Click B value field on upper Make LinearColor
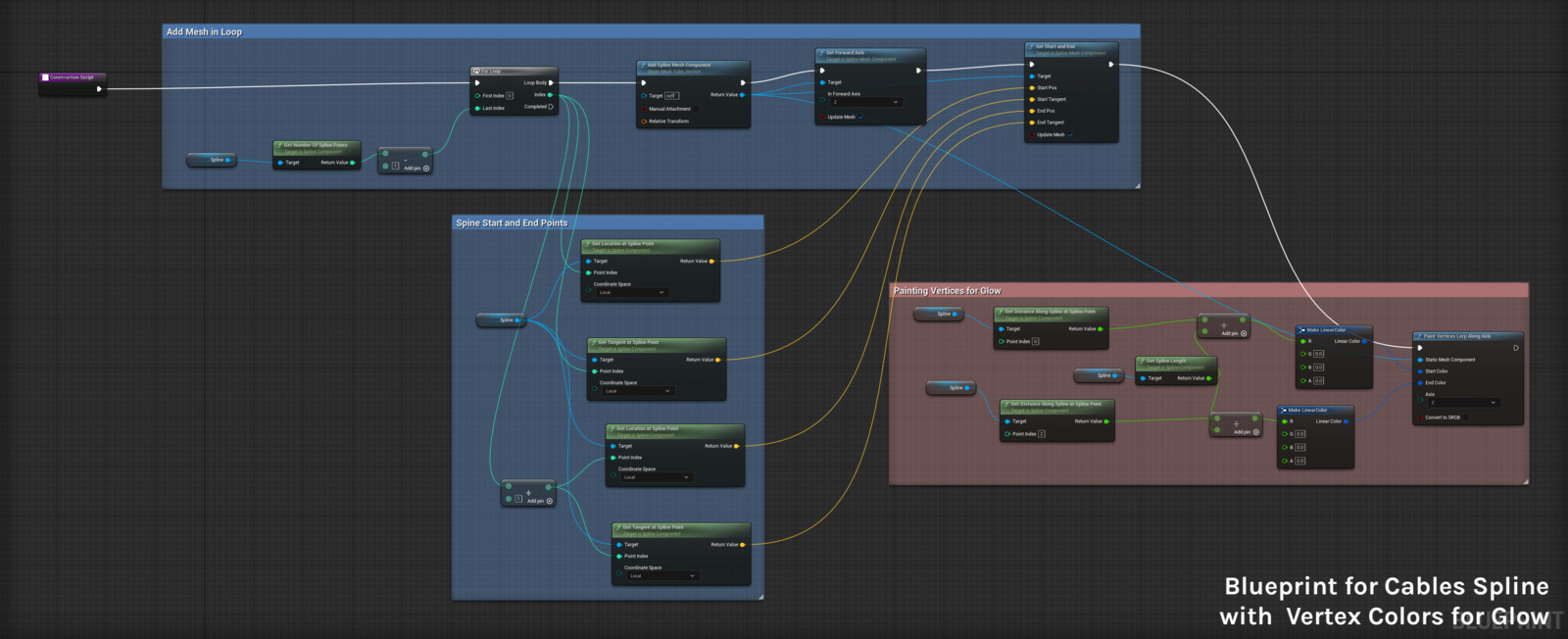The width and height of the screenshot is (1568, 639). point(1318,368)
